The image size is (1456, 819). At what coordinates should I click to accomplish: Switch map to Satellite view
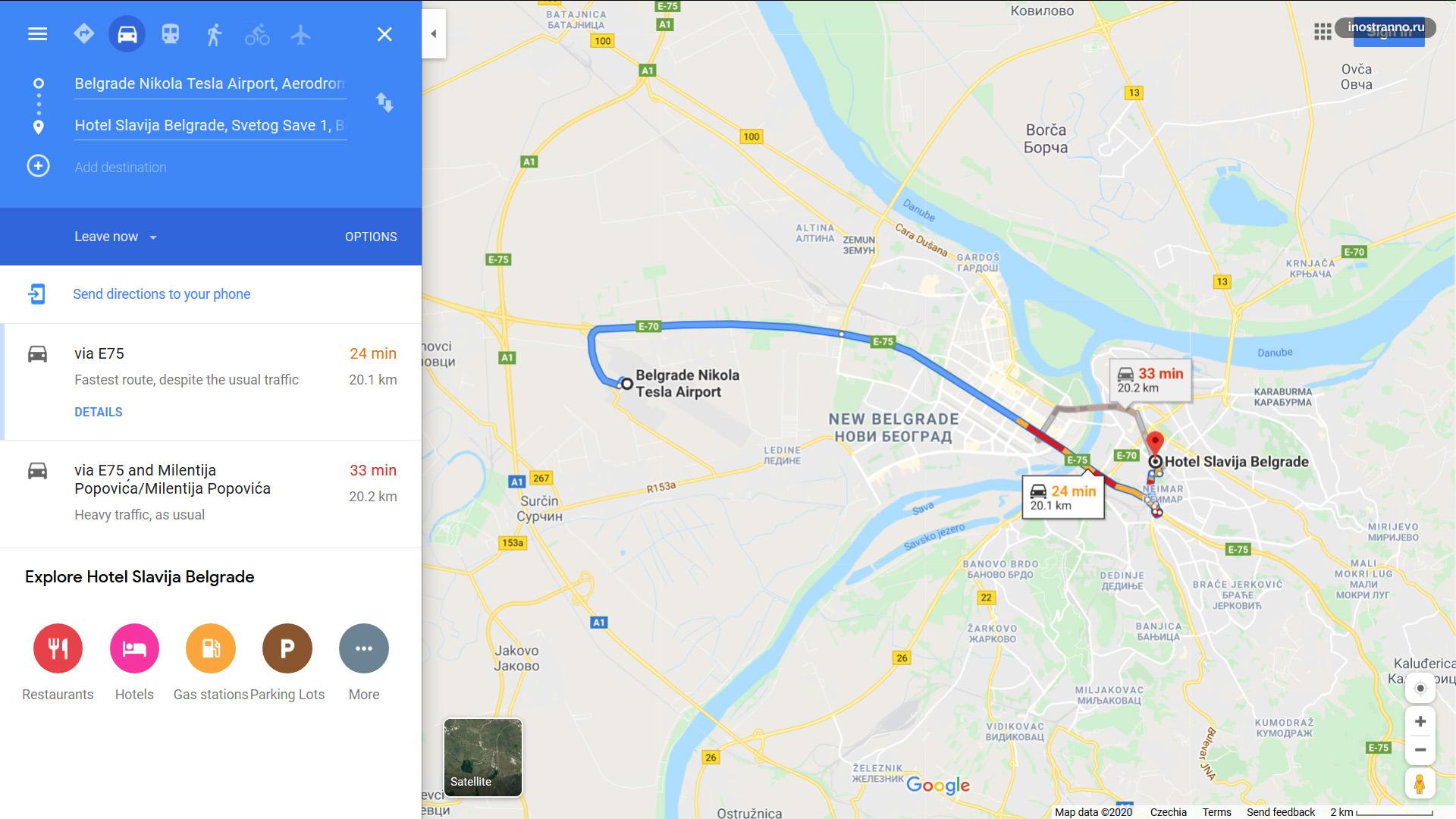point(483,758)
